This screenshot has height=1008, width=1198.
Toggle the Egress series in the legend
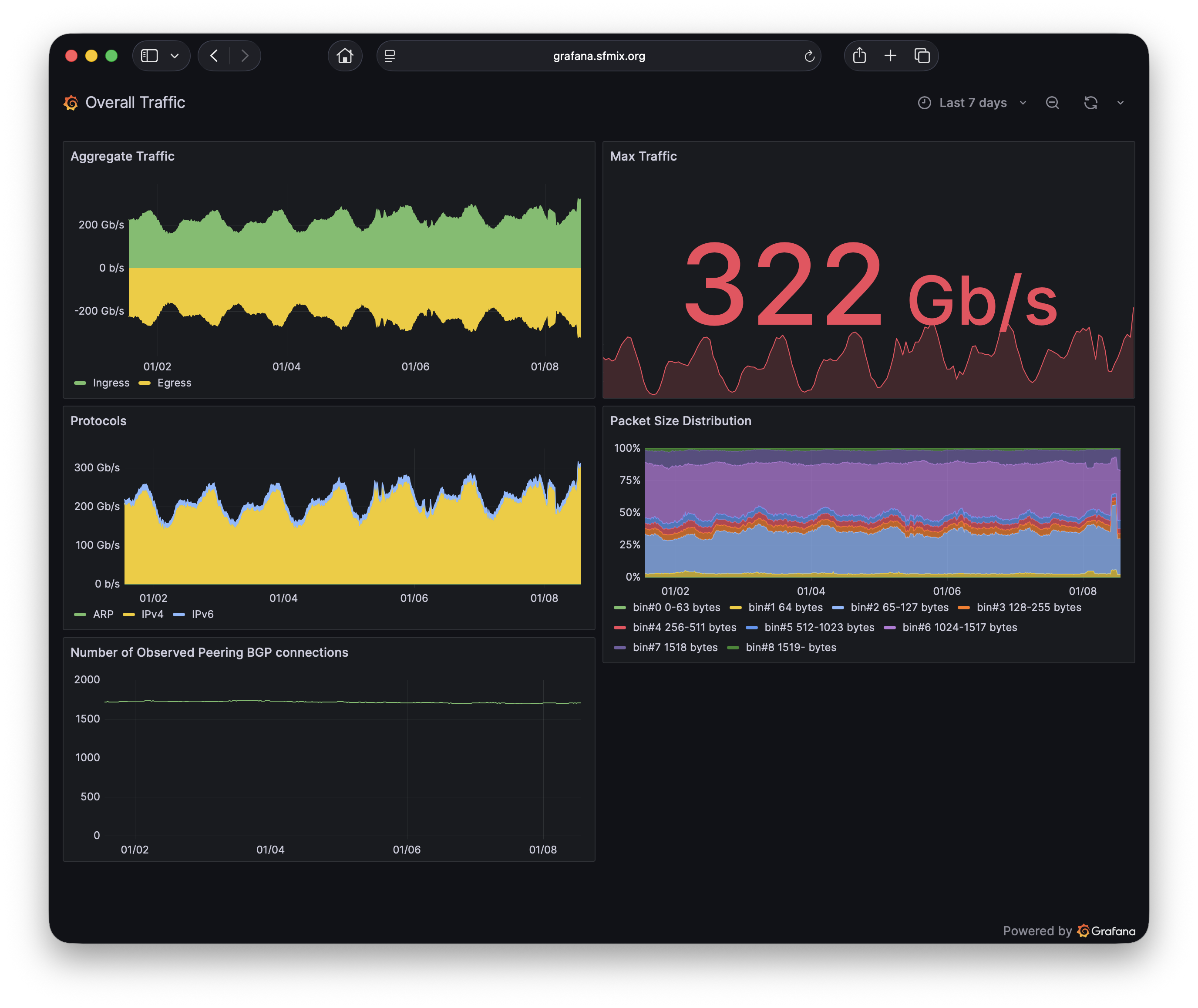coord(174,383)
